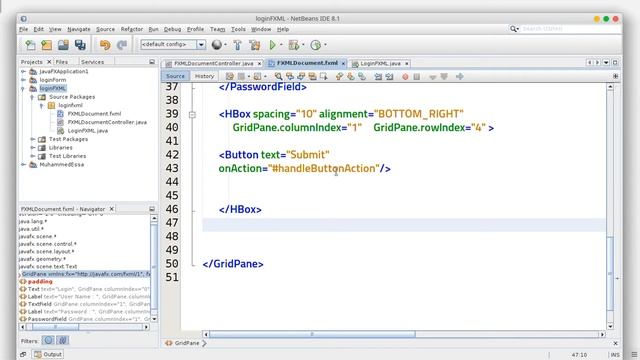Expand the MuhammedEssa project node
Image resolution: width=640 pixels, height=360 pixels.
click(24, 164)
